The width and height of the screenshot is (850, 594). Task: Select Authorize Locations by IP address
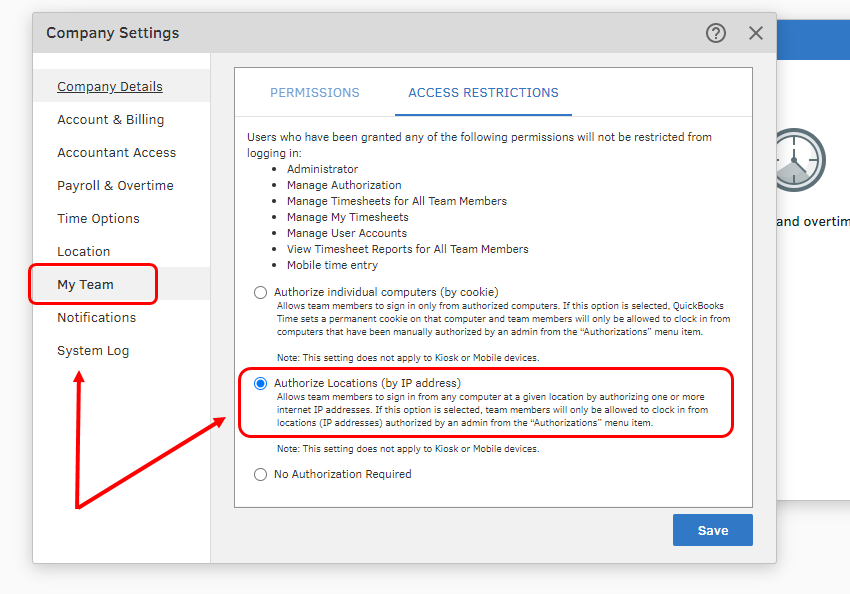pos(261,383)
